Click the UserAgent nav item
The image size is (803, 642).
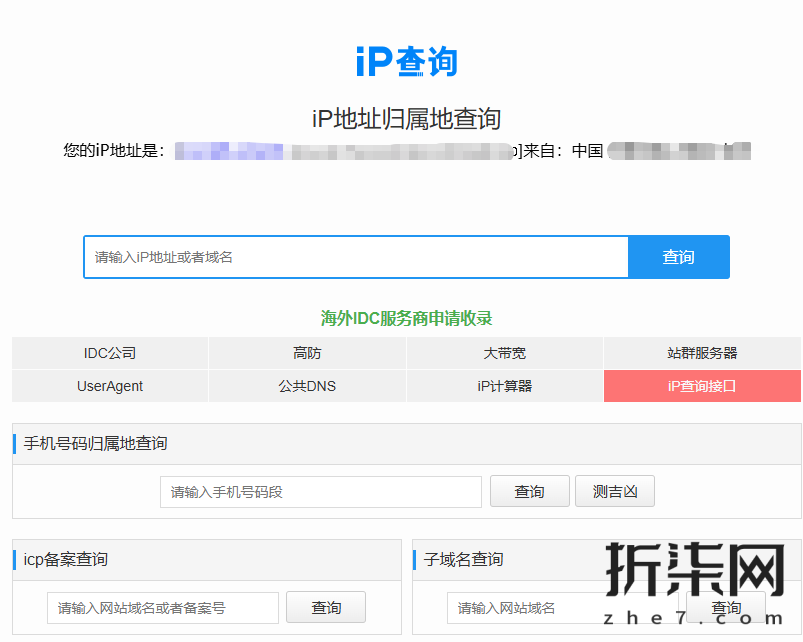(x=109, y=386)
